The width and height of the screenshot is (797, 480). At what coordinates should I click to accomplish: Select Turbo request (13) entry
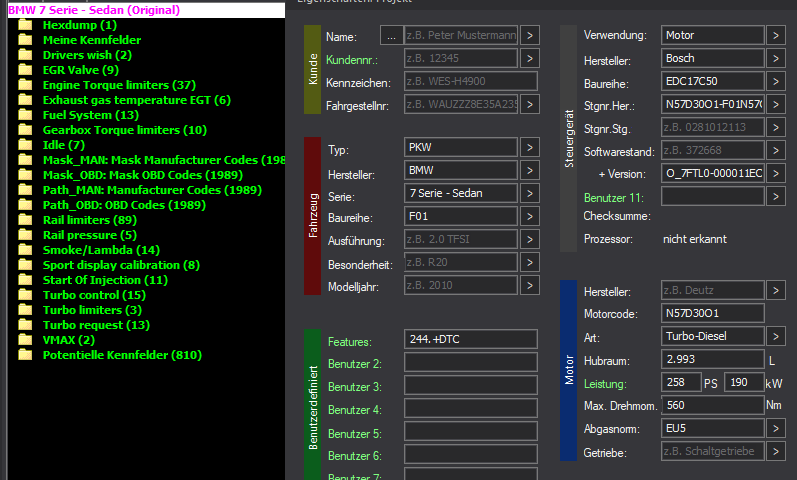[x=97, y=325]
